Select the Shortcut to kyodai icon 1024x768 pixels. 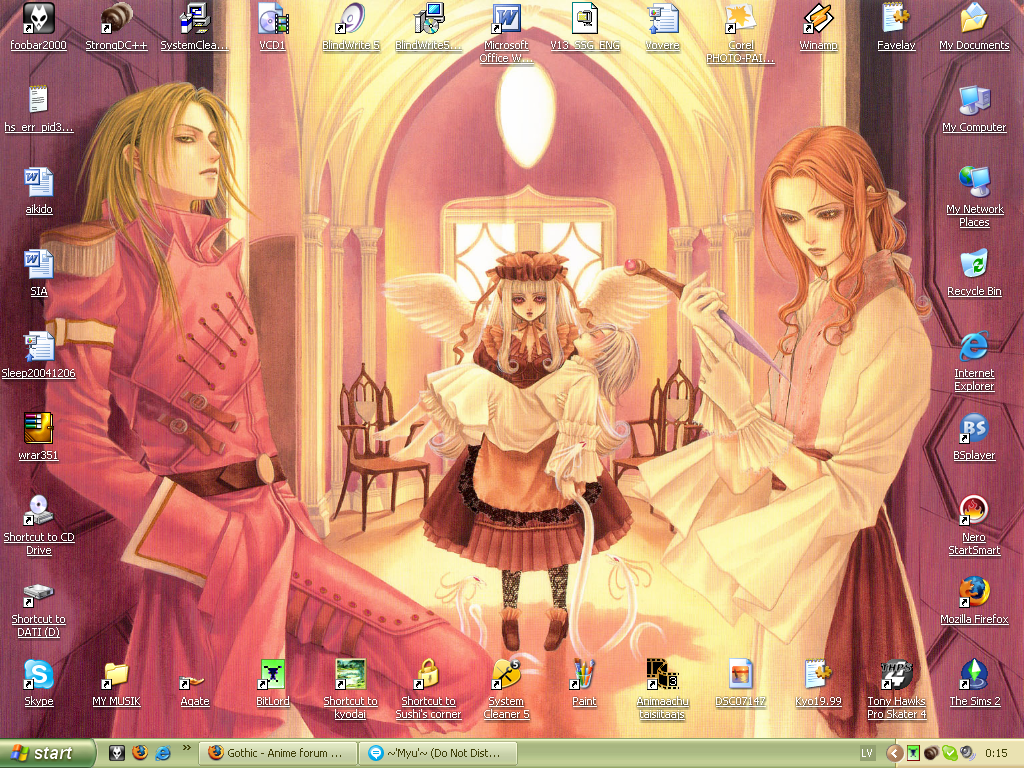tap(351, 690)
